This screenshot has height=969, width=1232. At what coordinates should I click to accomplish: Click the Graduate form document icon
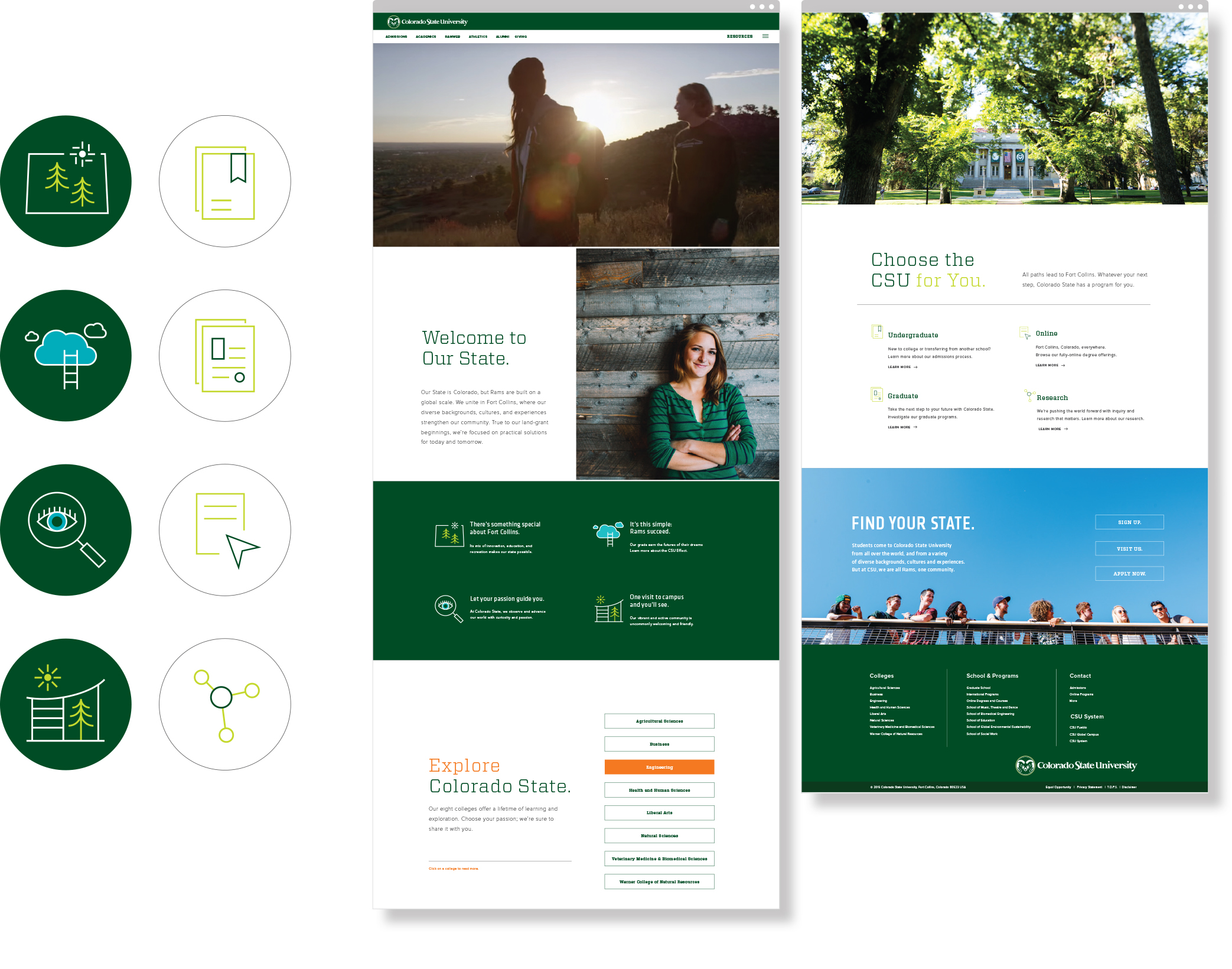(877, 394)
